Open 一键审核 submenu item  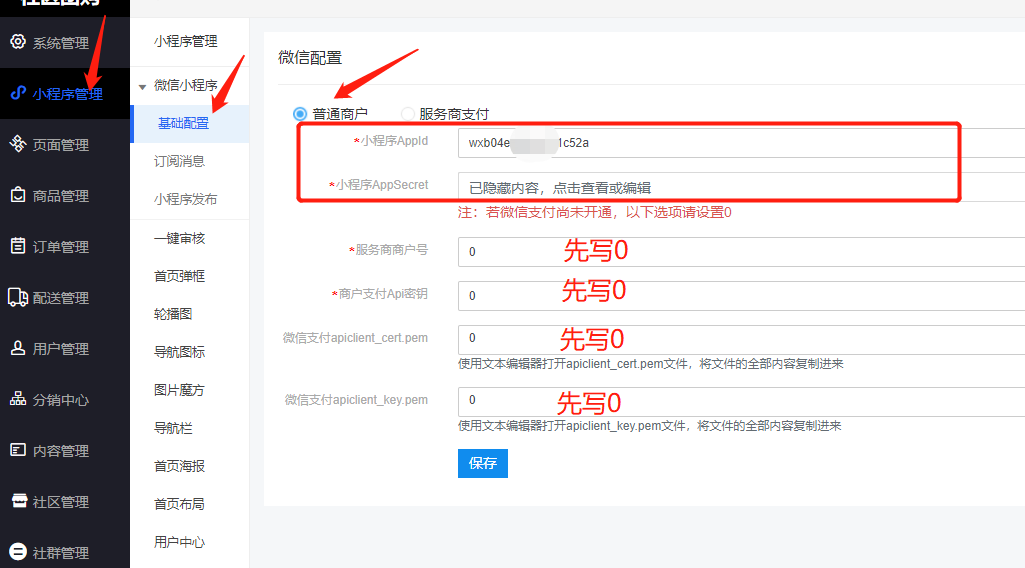pyautogui.click(x=179, y=238)
